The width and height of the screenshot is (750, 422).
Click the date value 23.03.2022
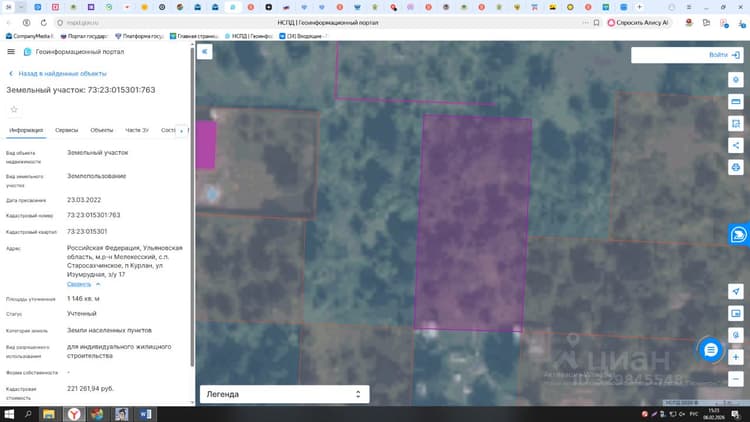pos(84,200)
